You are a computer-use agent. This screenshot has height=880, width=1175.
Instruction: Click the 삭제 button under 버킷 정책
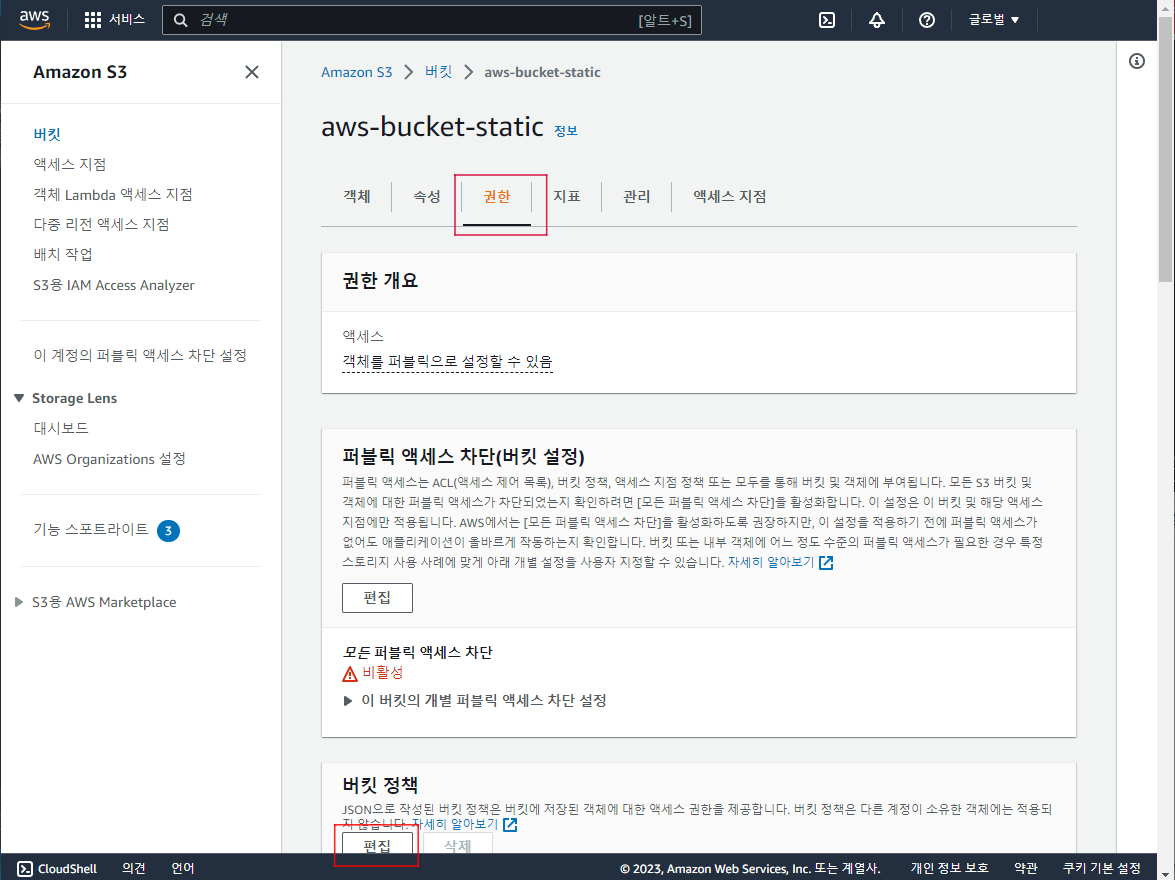click(x=457, y=845)
